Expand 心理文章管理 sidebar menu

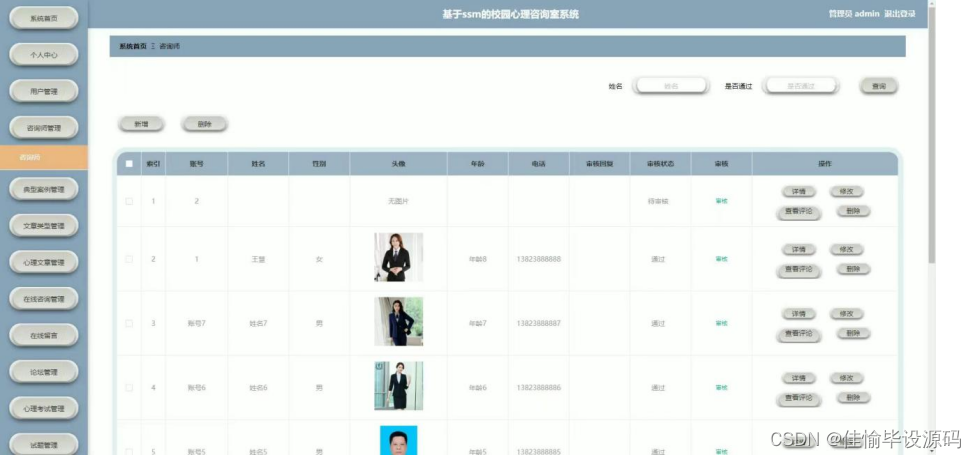[x=44, y=263]
